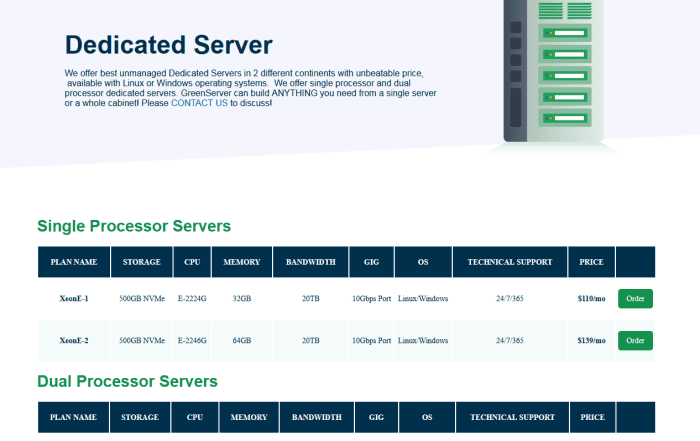Click the Dual Processor Servers heading

point(127,381)
